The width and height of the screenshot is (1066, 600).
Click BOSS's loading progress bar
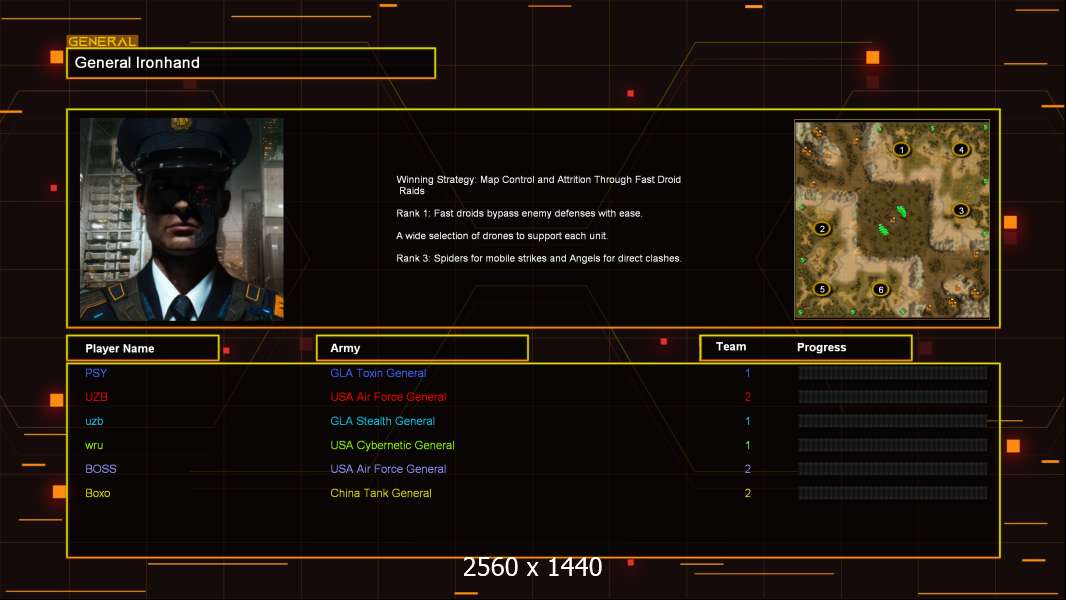pos(893,469)
